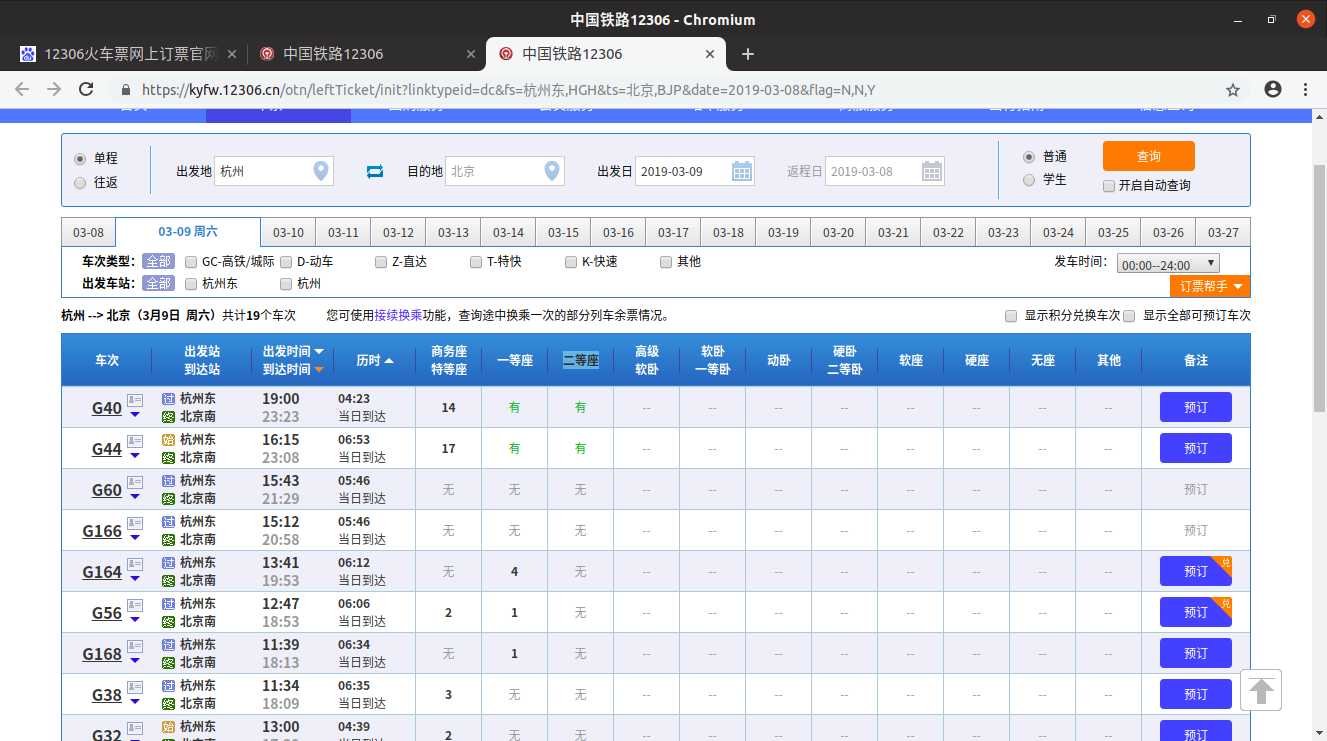Toggle 显示积分兑换车次 checkbox
Viewport: 1327px width, 741px height.
click(1011, 315)
